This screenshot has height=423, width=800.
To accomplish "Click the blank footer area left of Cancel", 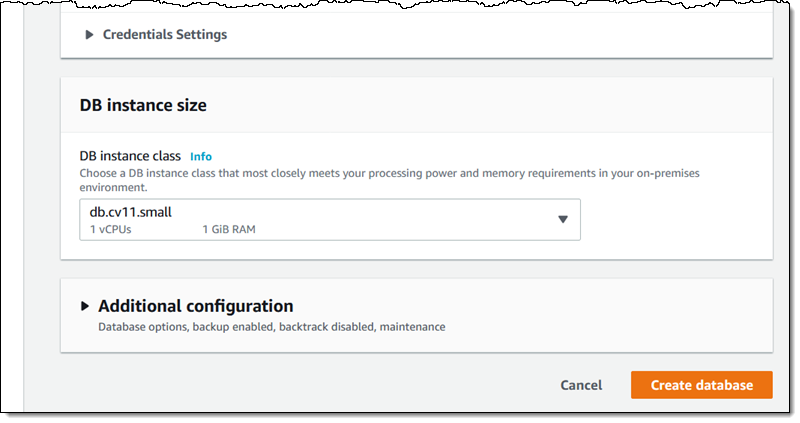I will [x=300, y=385].
